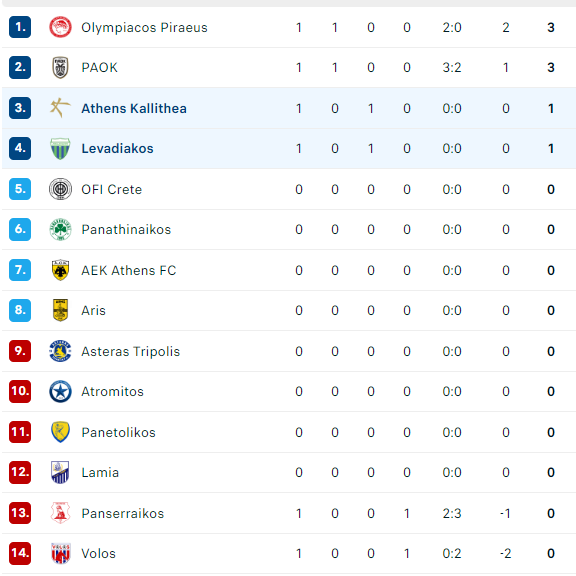Click the Panserraikos team name

pos(123,513)
